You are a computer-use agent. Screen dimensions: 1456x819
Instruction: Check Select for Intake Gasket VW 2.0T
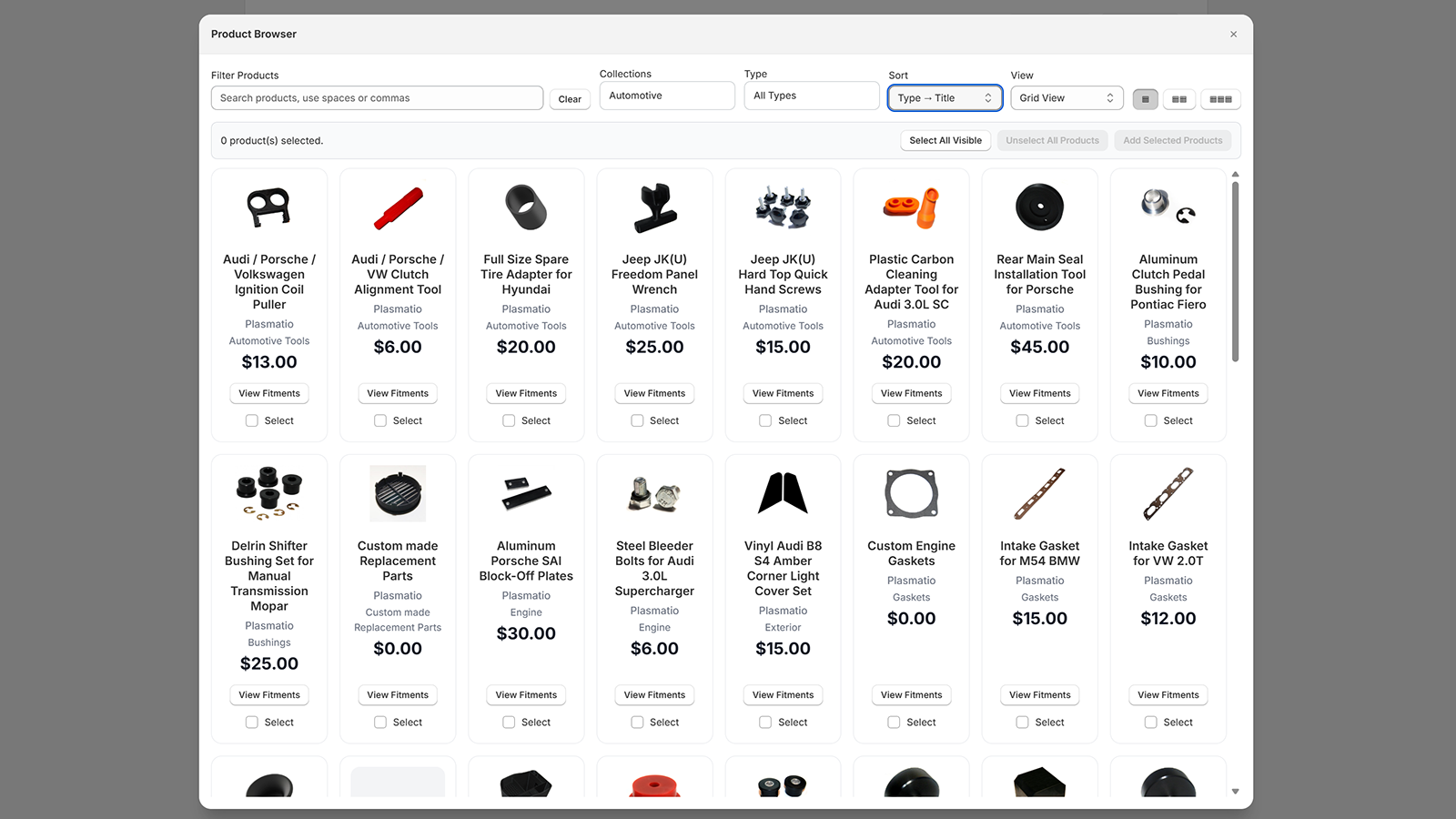(x=1151, y=722)
